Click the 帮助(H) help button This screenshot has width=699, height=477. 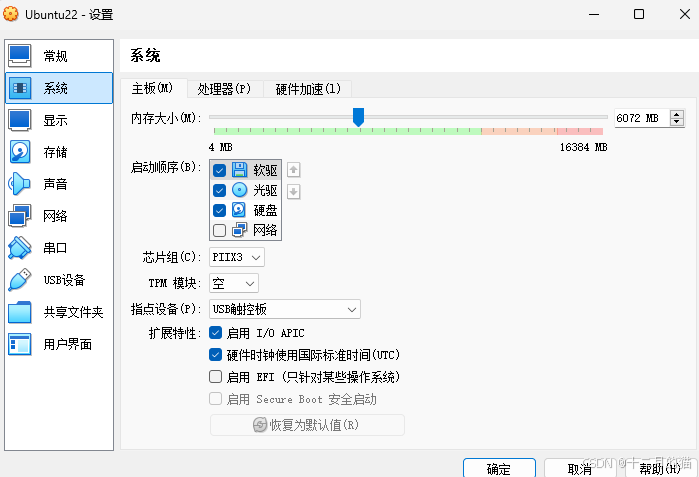[660, 468]
